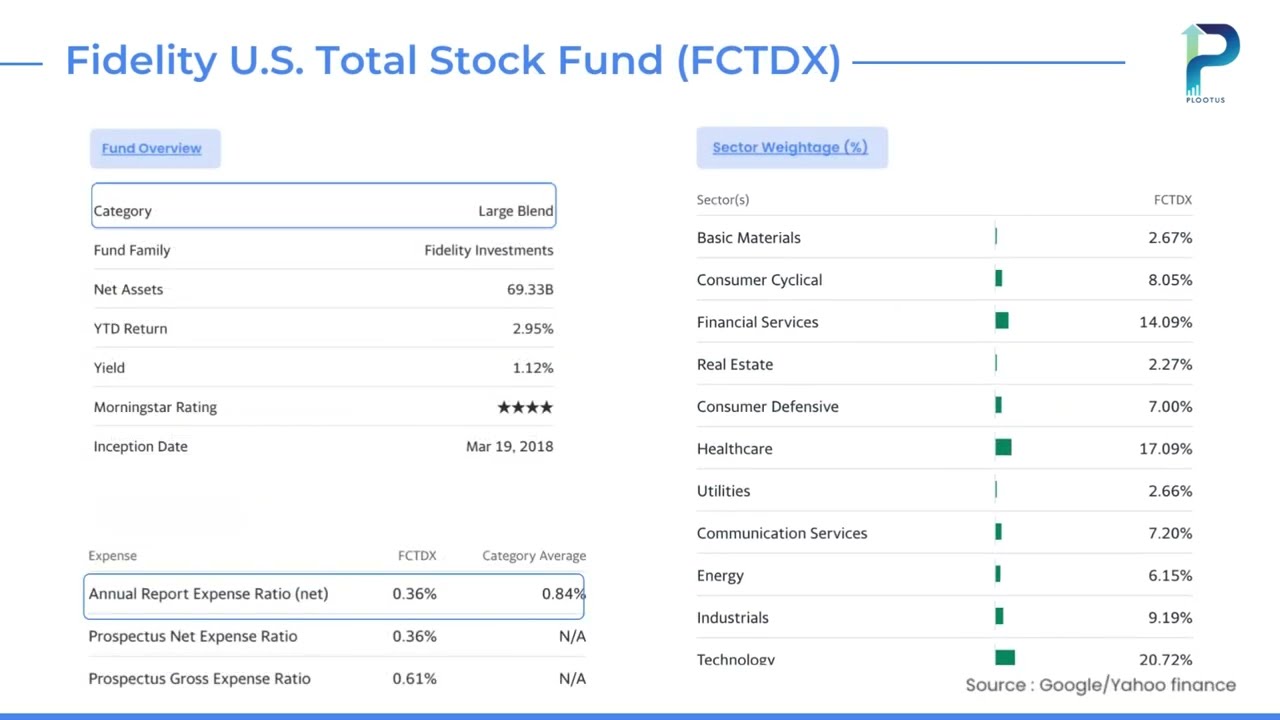Select the Basic Materials sector
This screenshot has height=720, width=1280.
tap(749, 238)
